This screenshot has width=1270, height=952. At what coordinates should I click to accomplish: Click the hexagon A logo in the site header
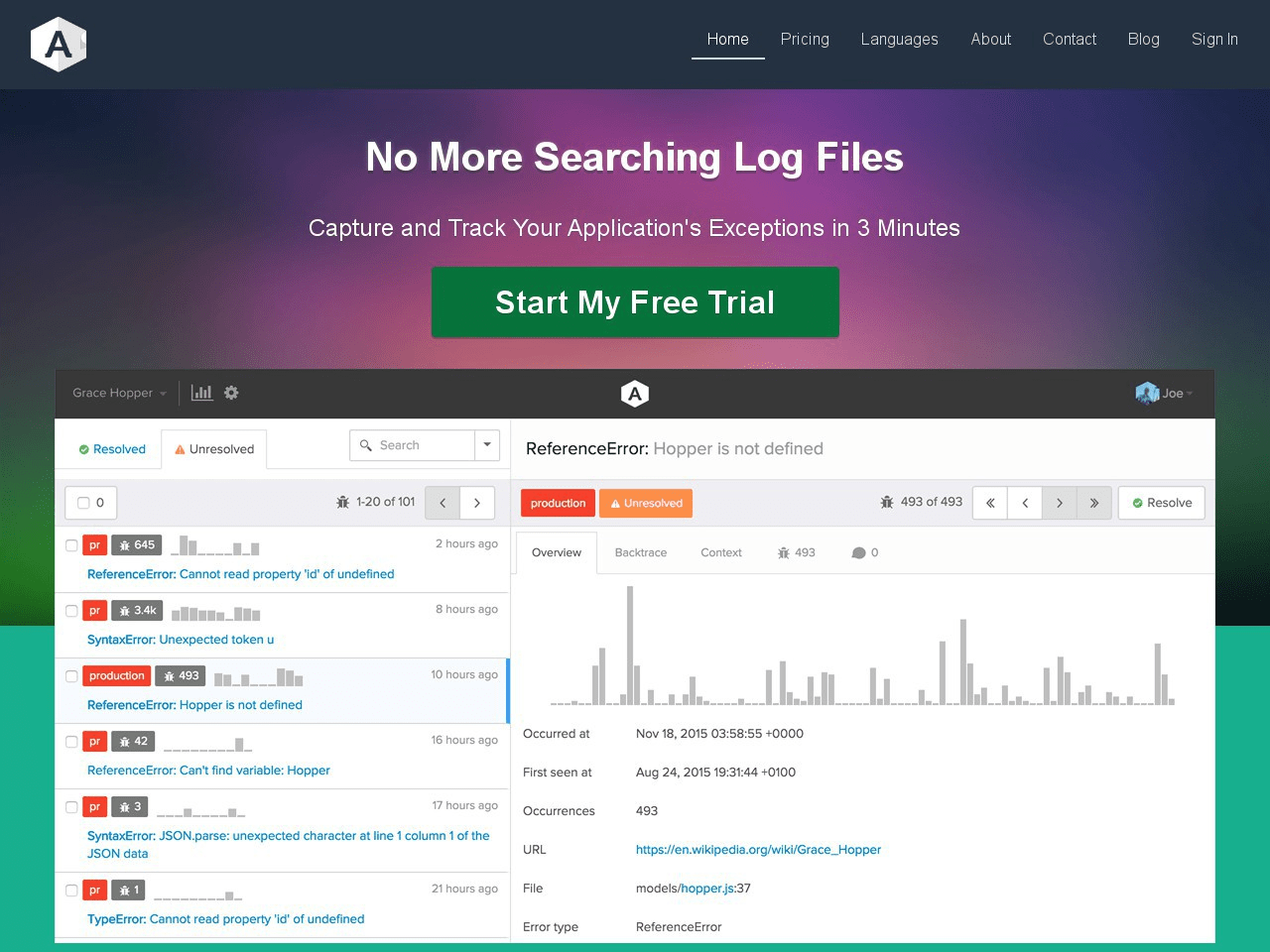[59, 44]
